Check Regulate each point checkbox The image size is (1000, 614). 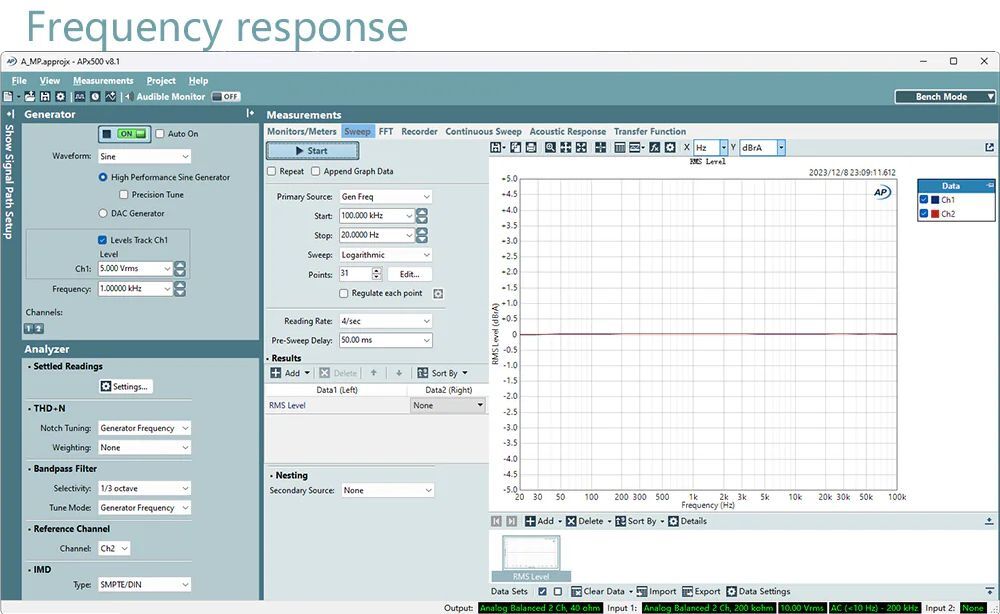pyautogui.click(x=344, y=293)
